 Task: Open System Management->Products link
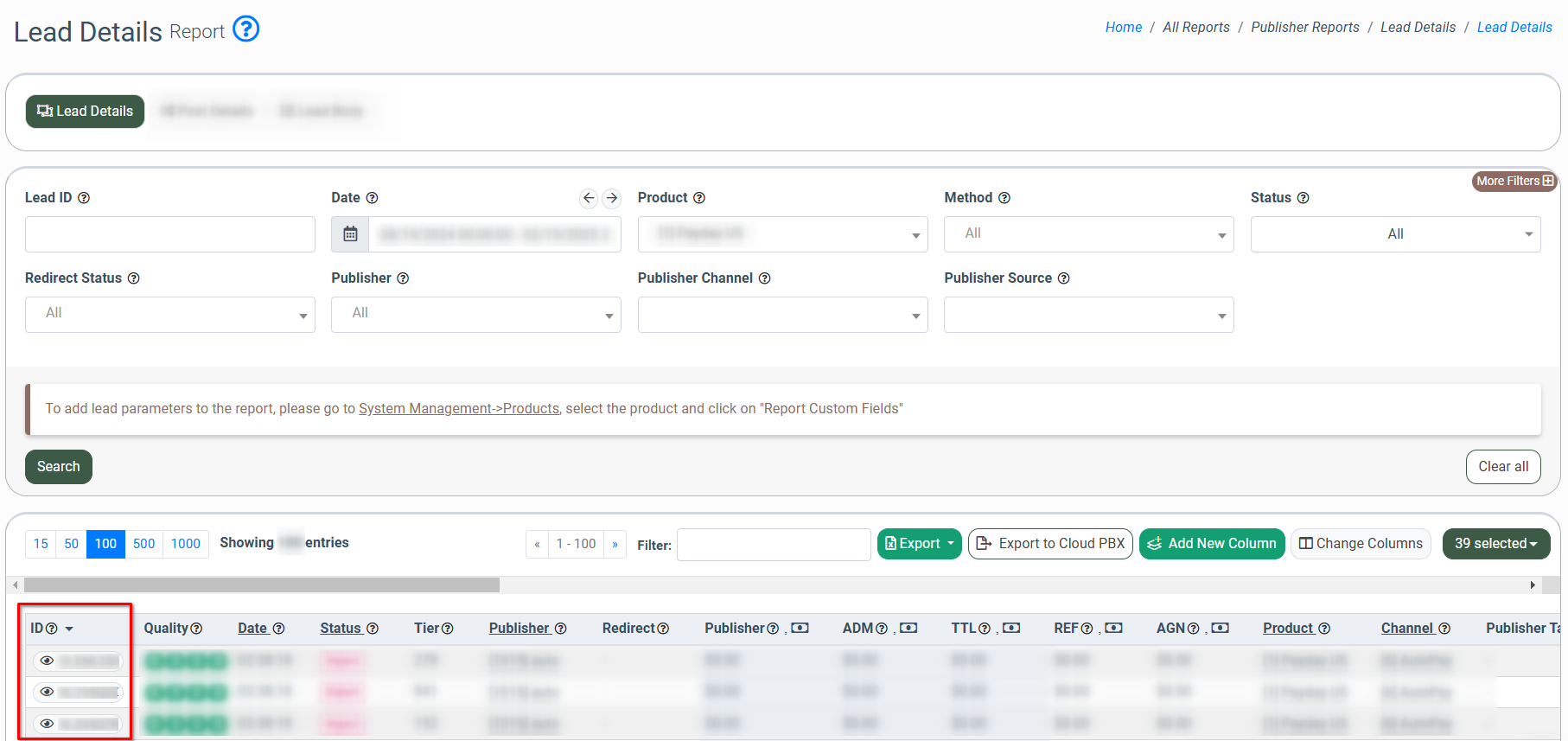point(458,409)
